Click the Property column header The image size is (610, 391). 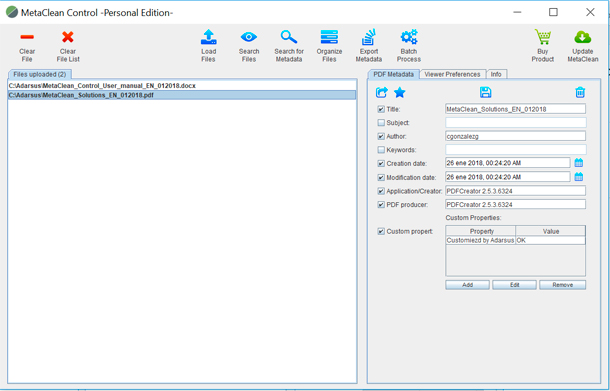click(481, 231)
